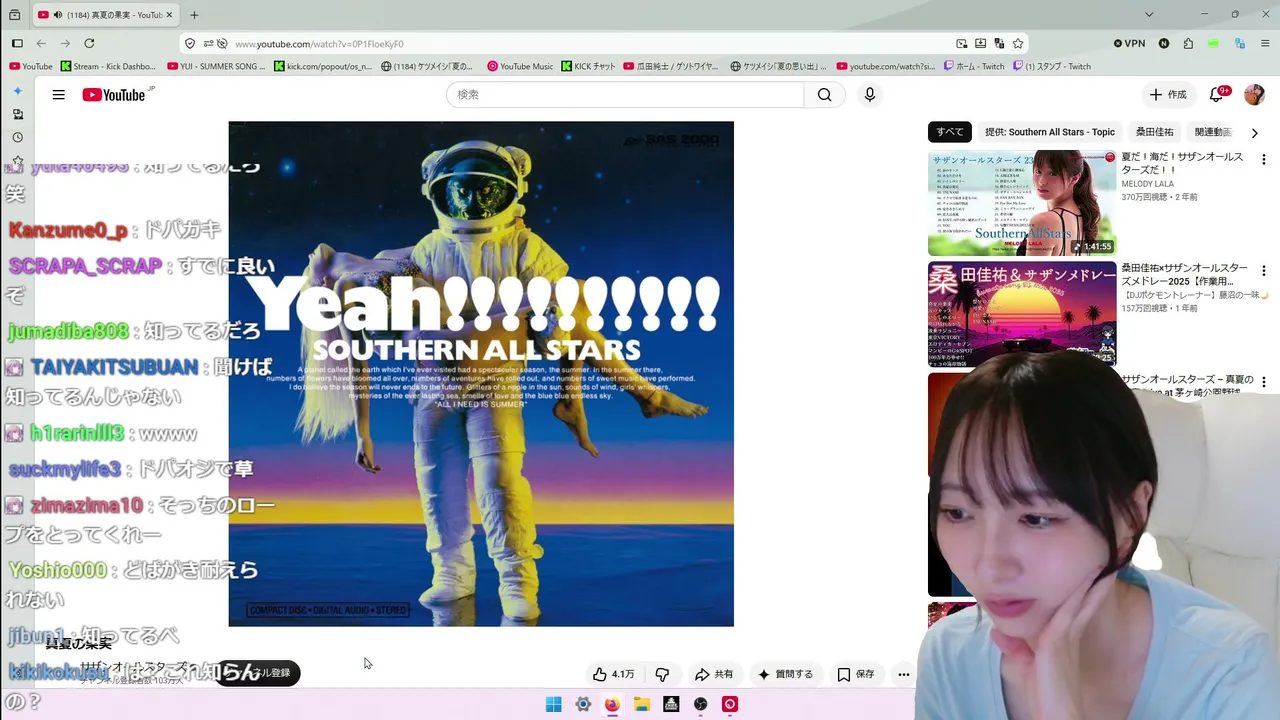This screenshot has width=1280, height=720.
Task: Open OBS Studio from the taskbar
Action: pos(701,704)
